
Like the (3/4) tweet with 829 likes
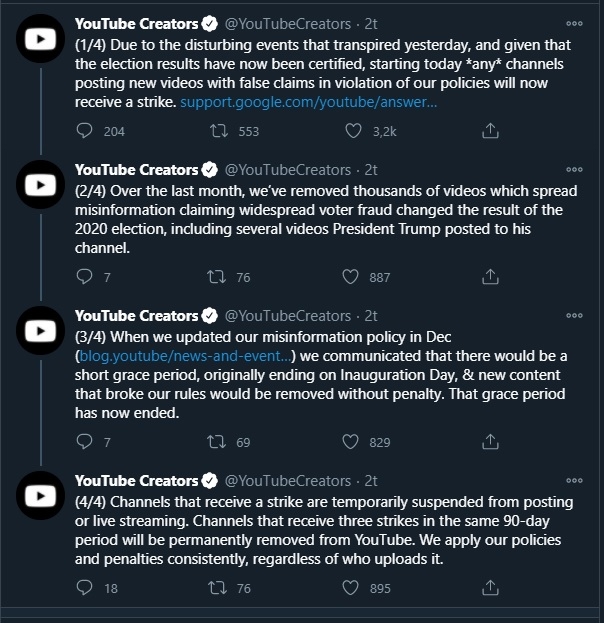(x=350, y=441)
